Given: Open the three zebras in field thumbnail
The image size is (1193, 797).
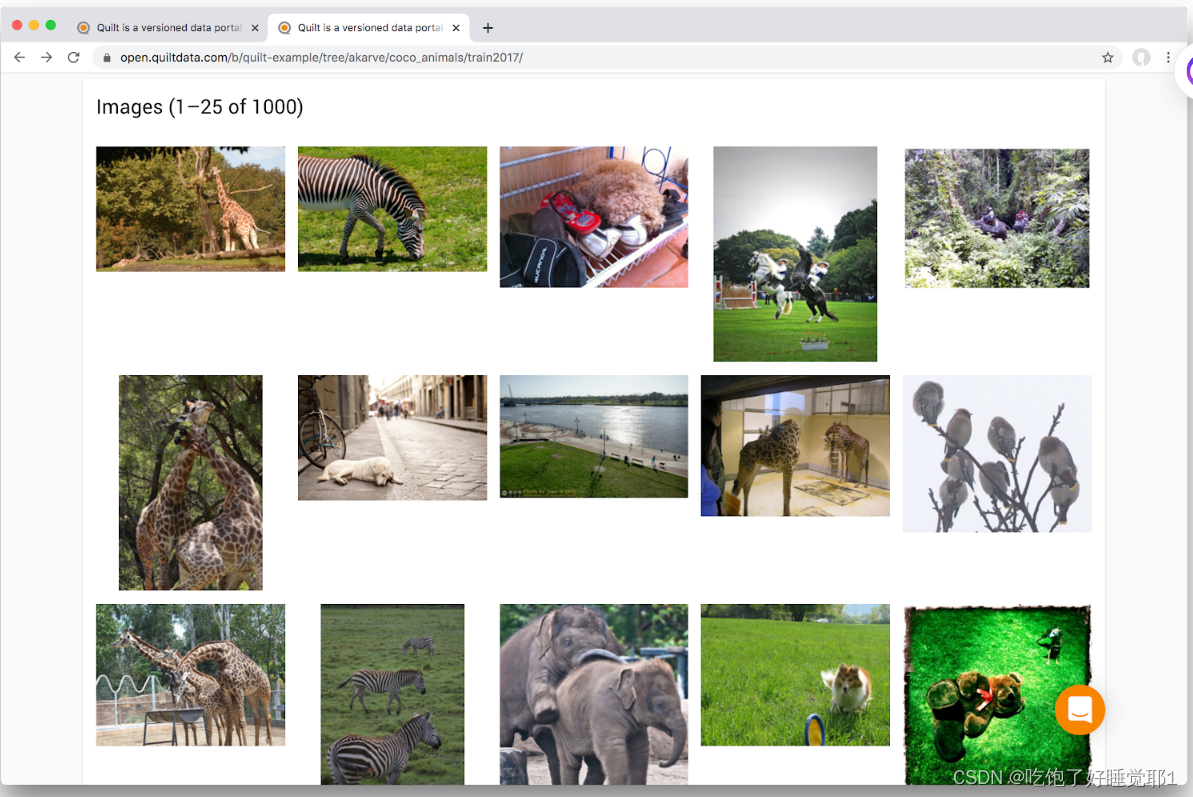Looking at the screenshot, I should click(x=392, y=694).
